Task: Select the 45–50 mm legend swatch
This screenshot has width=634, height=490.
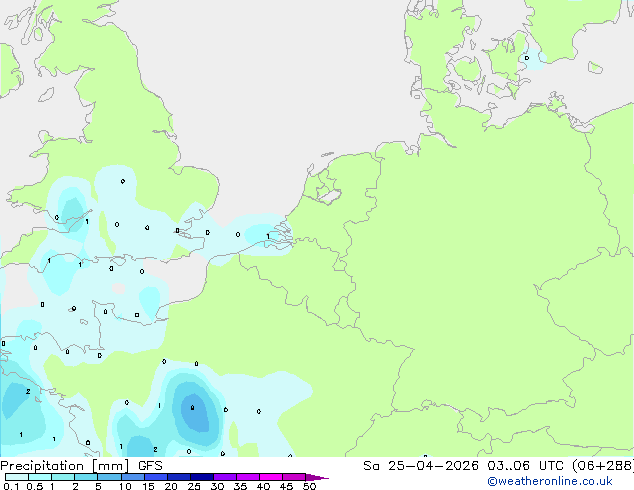Action: (294, 477)
